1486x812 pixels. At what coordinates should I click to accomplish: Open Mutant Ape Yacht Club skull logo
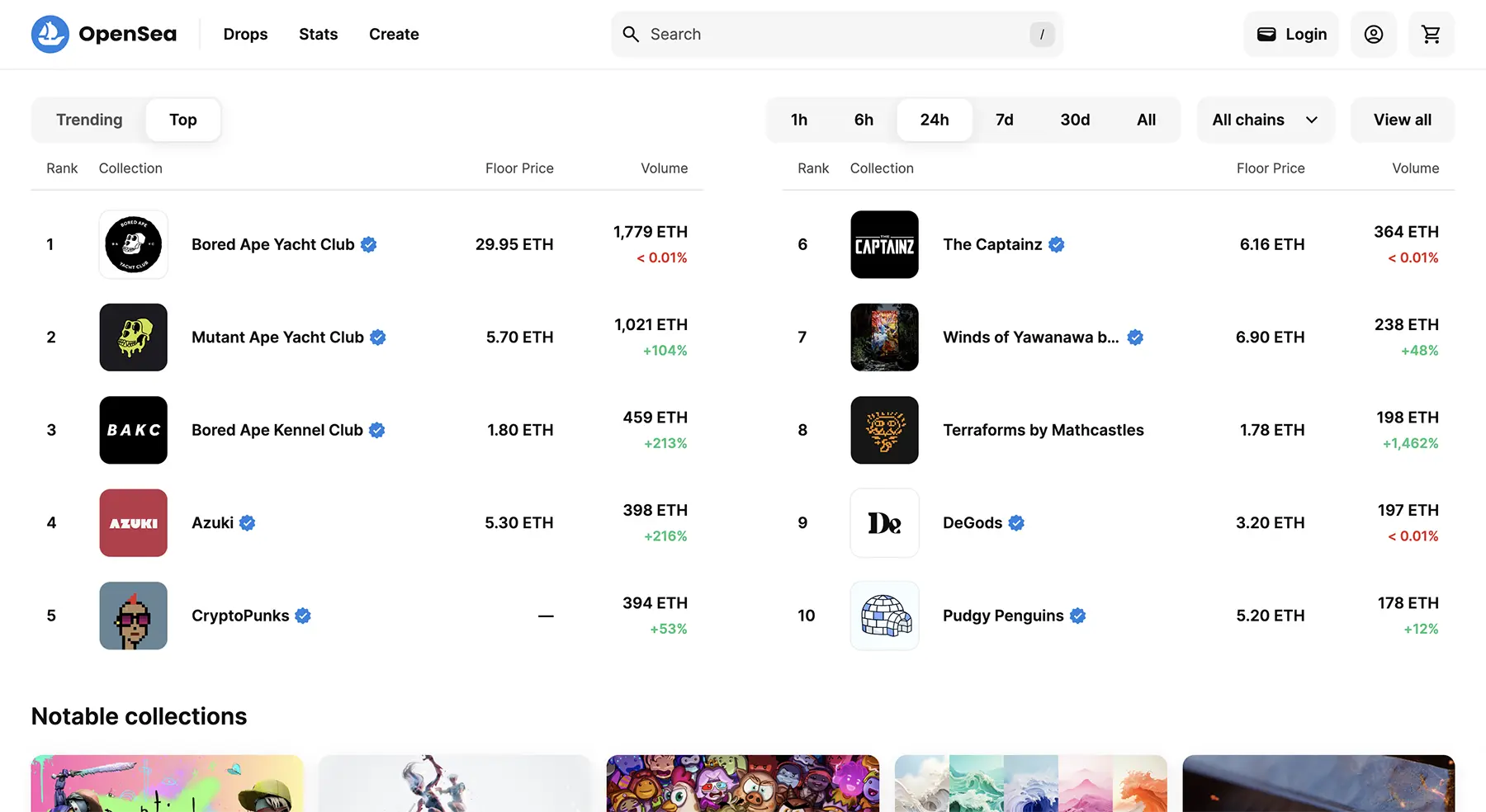tap(134, 338)
